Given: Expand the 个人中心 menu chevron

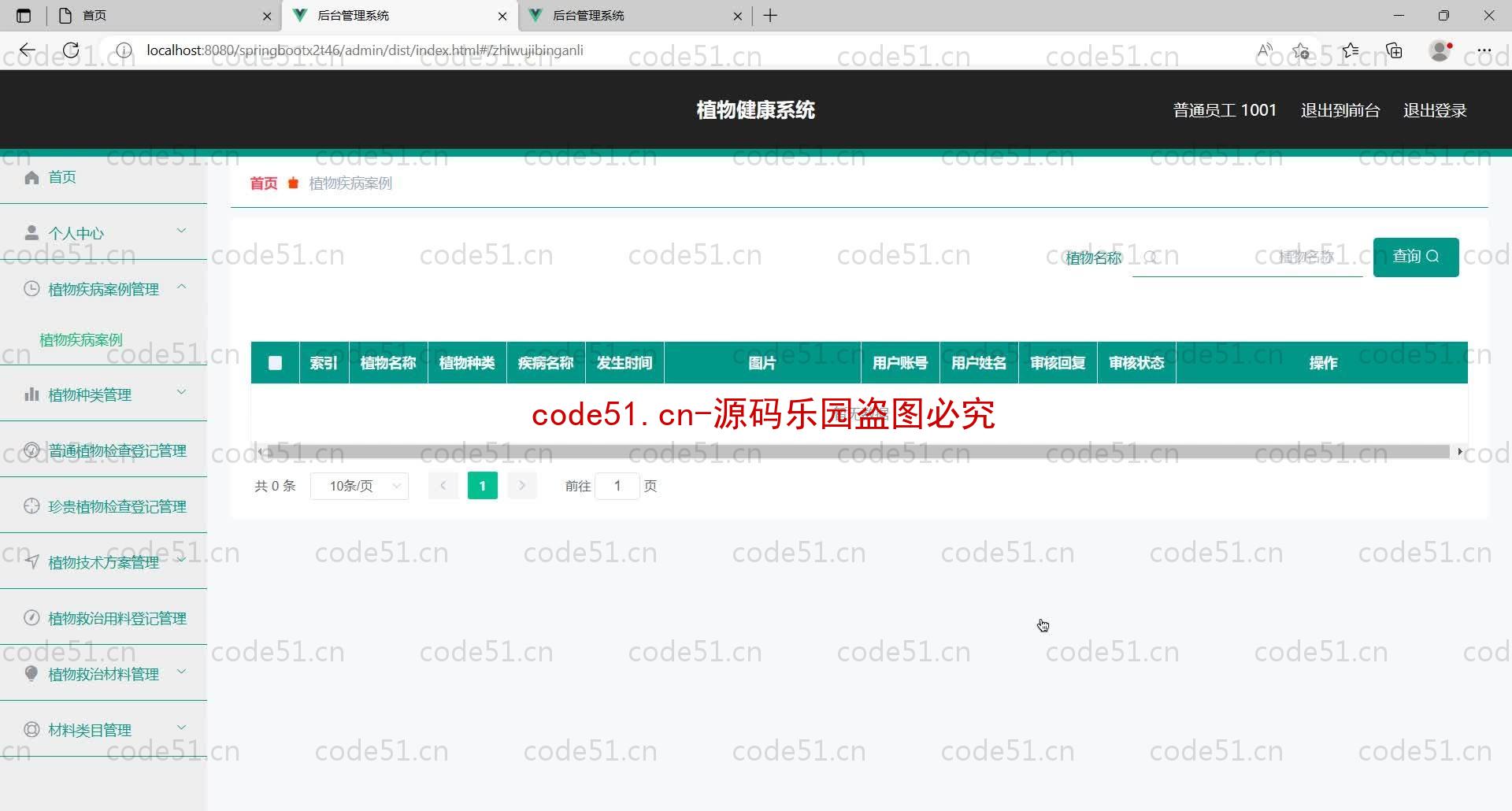Looking at the screenshot, I should click(x=181, y=231).
